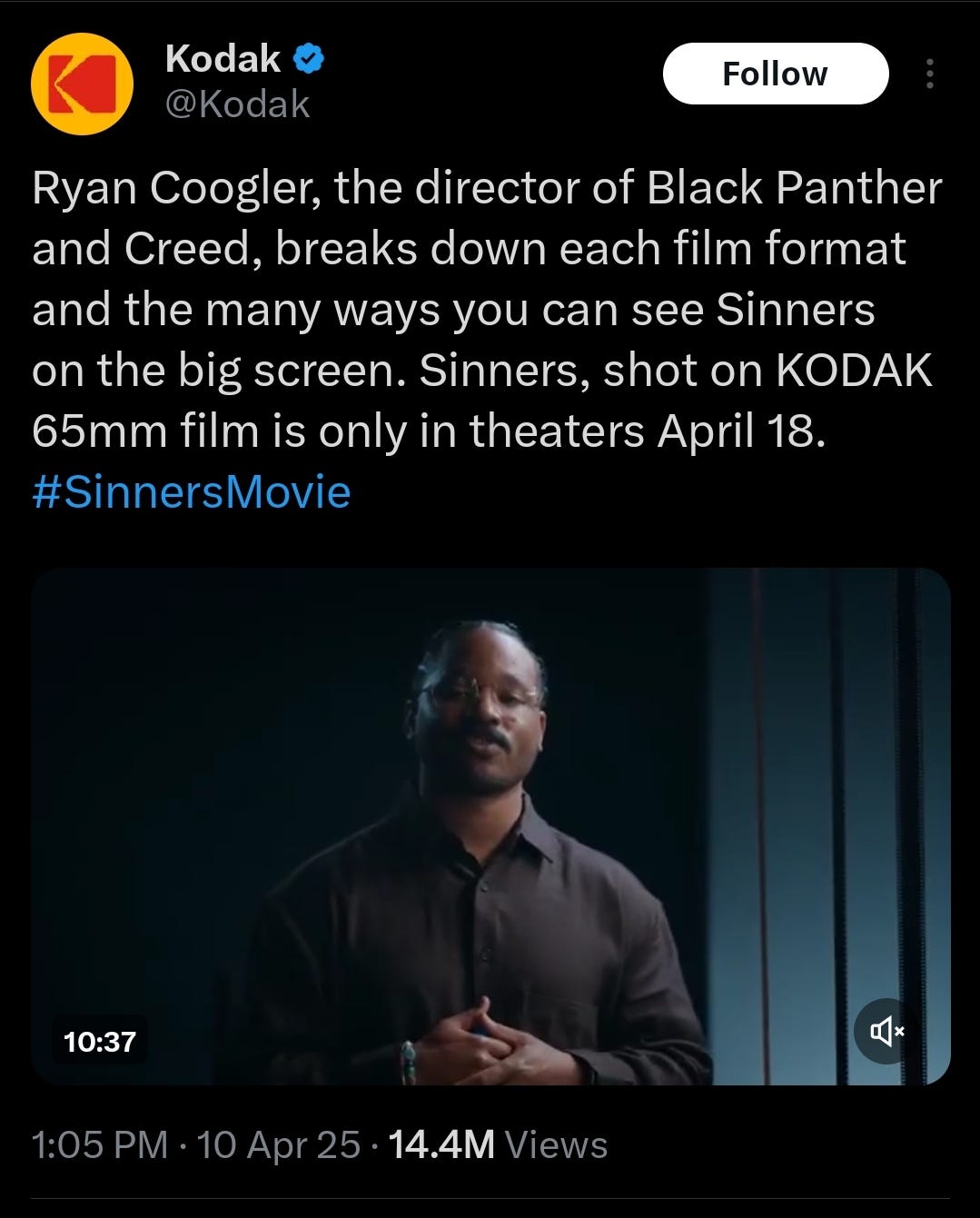Click the word Views beside 14.4M
Screen dimensions: 980x1218
coord(556,1144)
